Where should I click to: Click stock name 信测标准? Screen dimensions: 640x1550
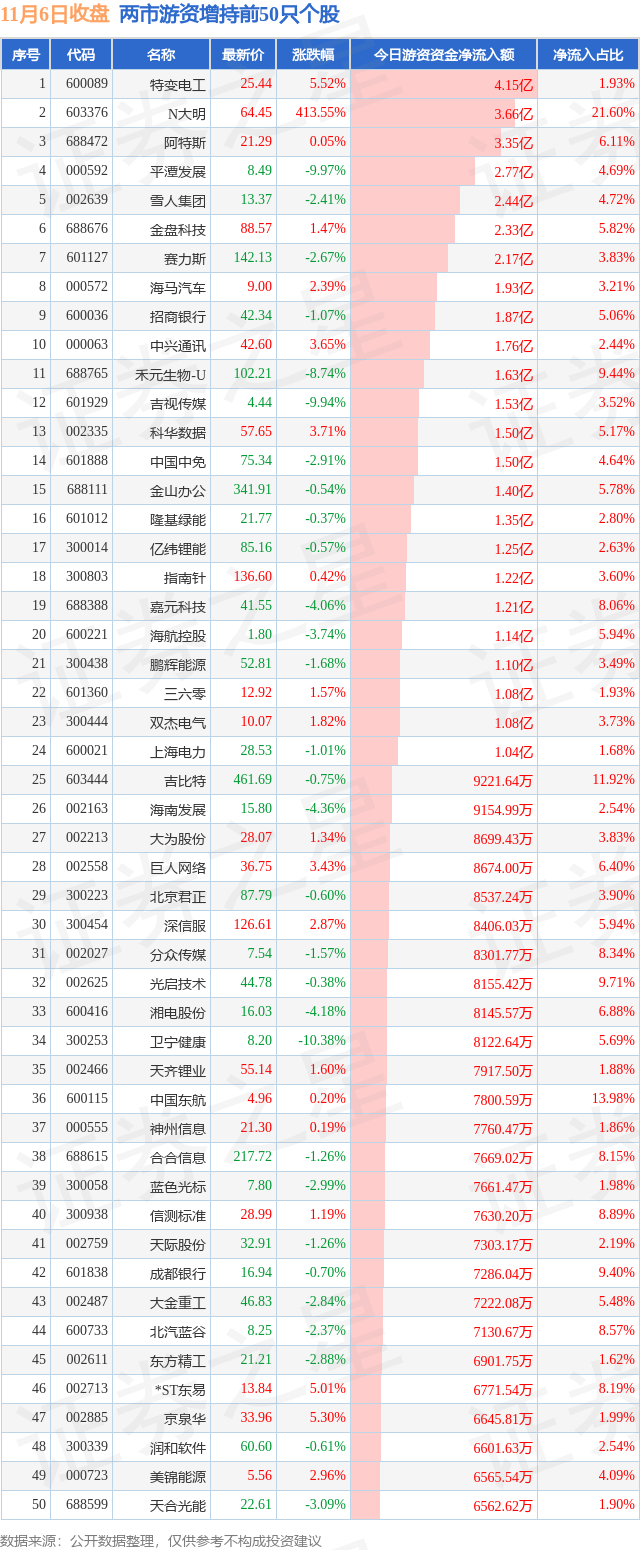pyautogui.click(x=178, y=1216)
